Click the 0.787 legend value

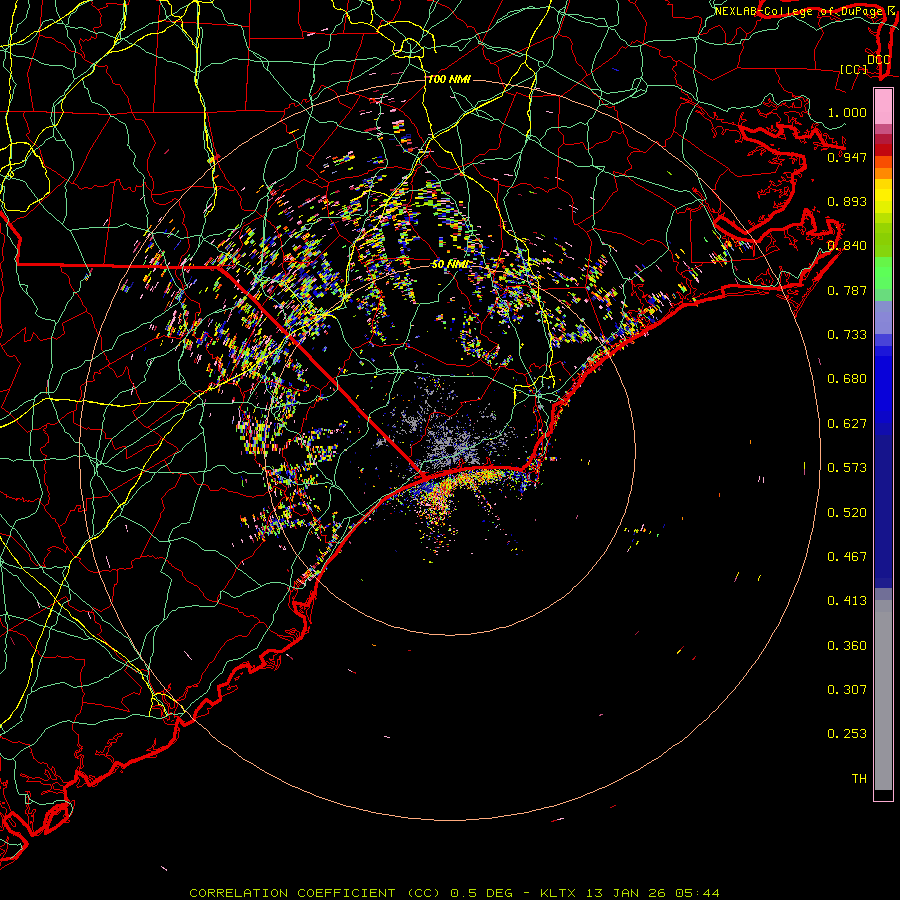[x=847, y=290]
